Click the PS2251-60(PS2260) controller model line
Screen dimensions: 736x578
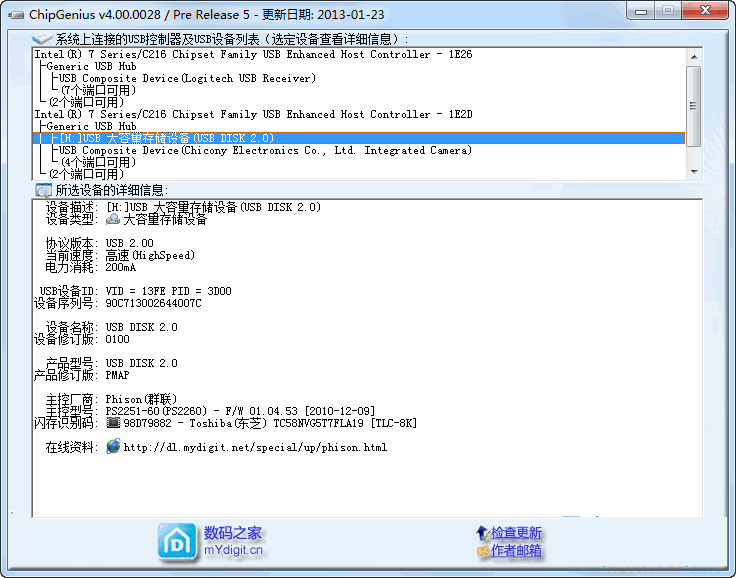(x=240, y=411)
